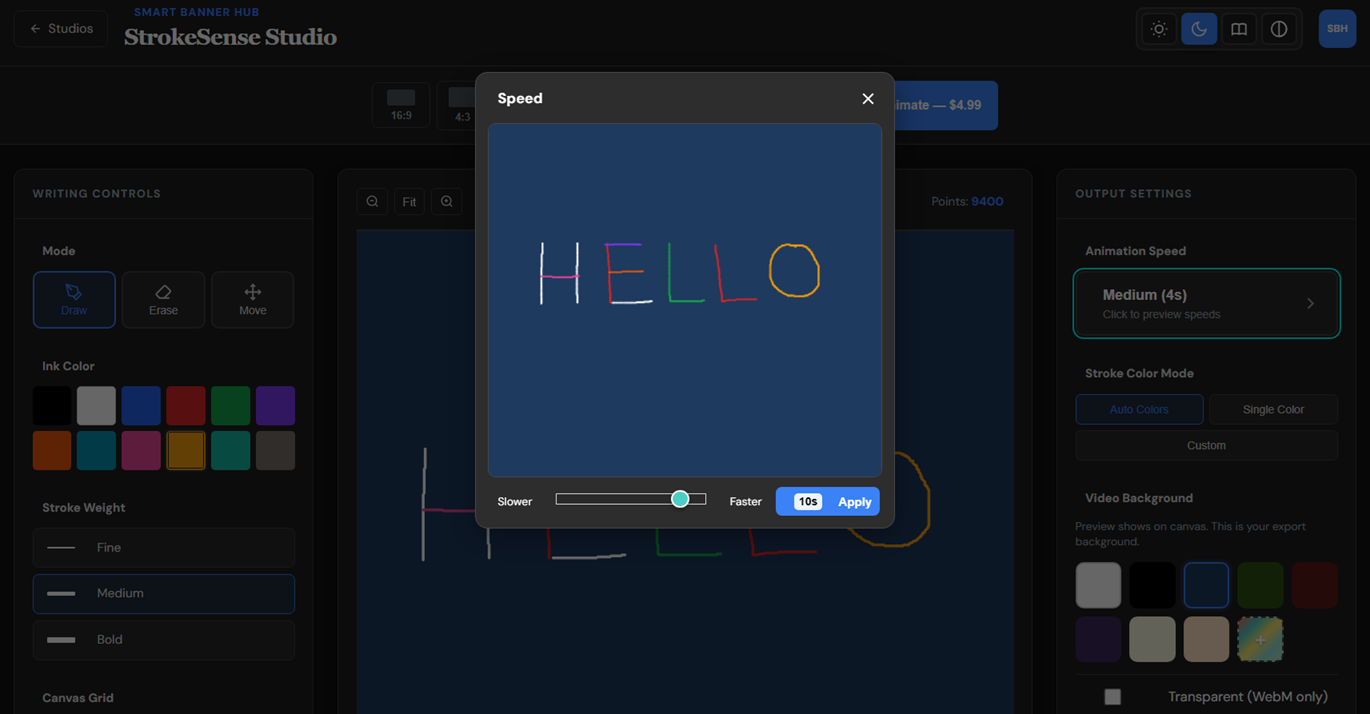This screenshot has width=1370, height=714.
Task: Enable Transparent (WebM only) export
Action: pos(1112,696)
